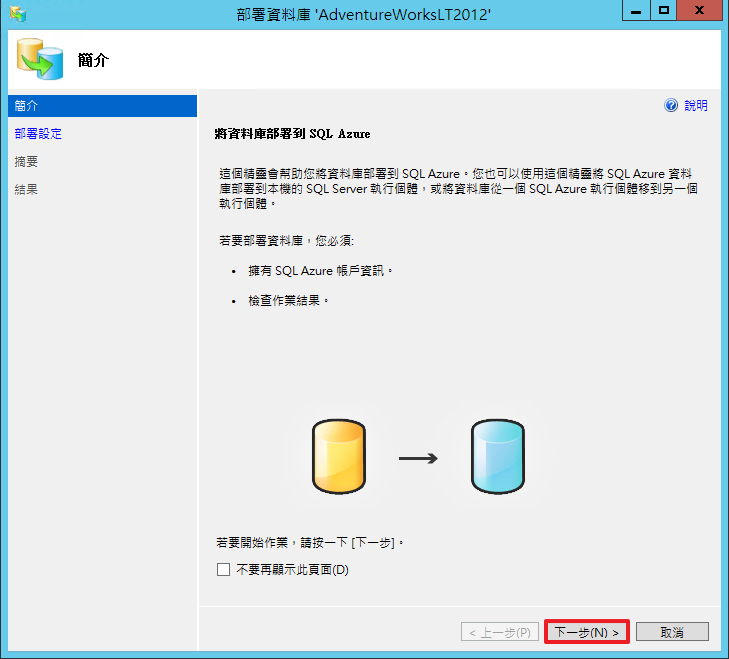
Task: Click the 下一步(N) > button
Action: [x=587, y=632]
